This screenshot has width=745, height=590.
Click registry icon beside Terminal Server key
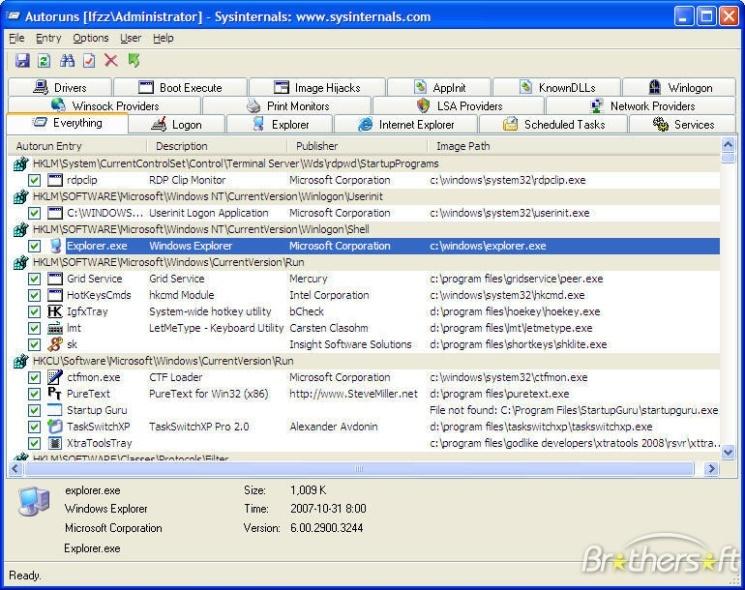[20, 164]
